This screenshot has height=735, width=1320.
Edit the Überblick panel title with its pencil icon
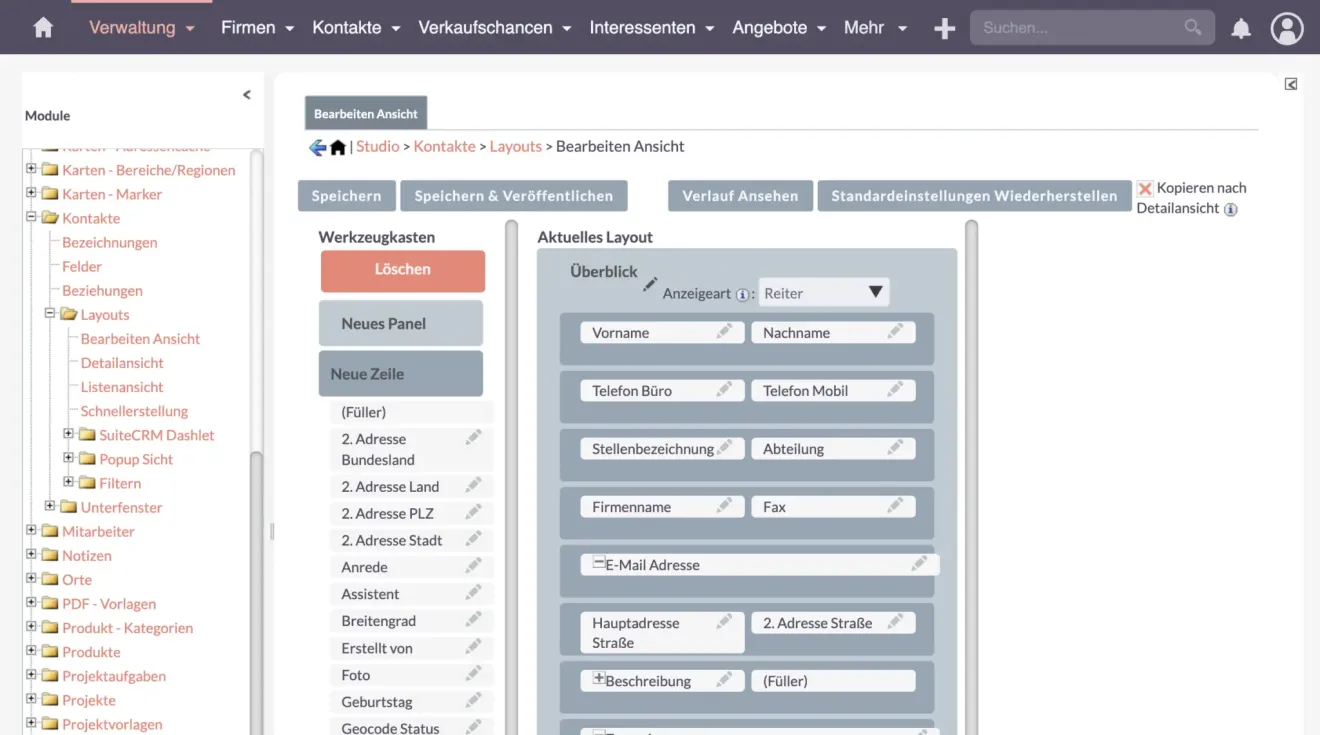coord(648,286)
